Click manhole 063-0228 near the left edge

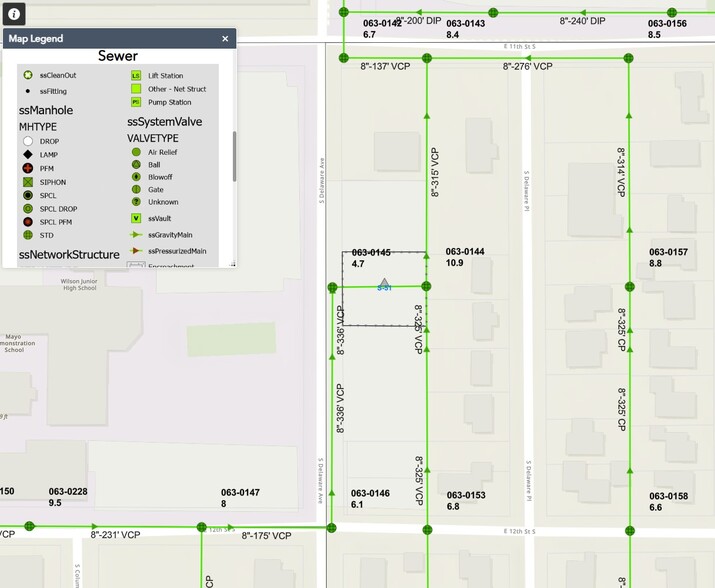click(x=29, y=526)
